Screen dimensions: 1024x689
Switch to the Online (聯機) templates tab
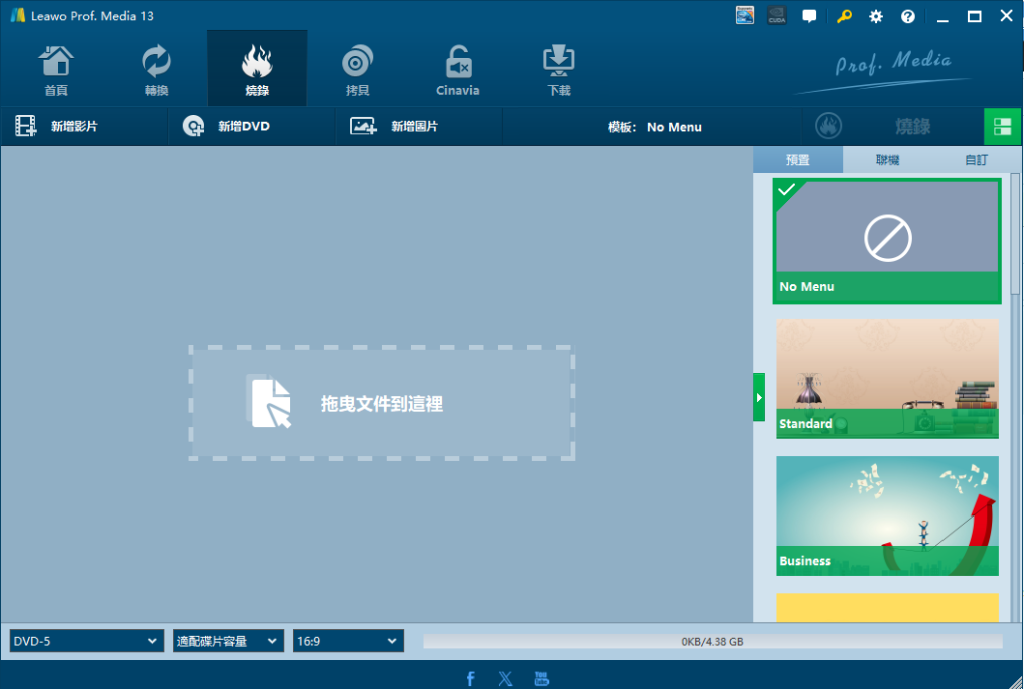tap(888, 160)
